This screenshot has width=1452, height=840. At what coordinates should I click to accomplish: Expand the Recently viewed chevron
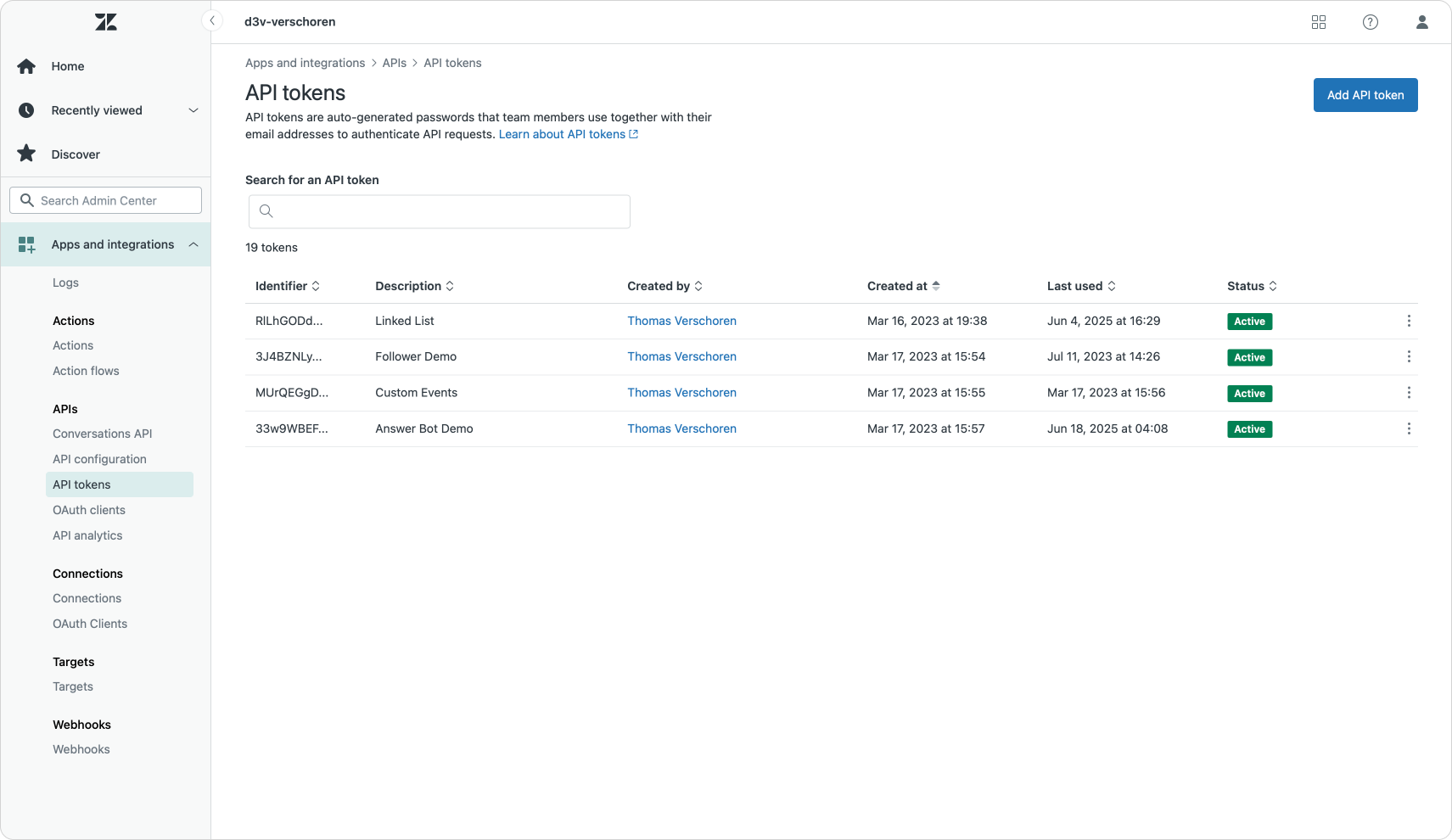(x=193, y=110)
